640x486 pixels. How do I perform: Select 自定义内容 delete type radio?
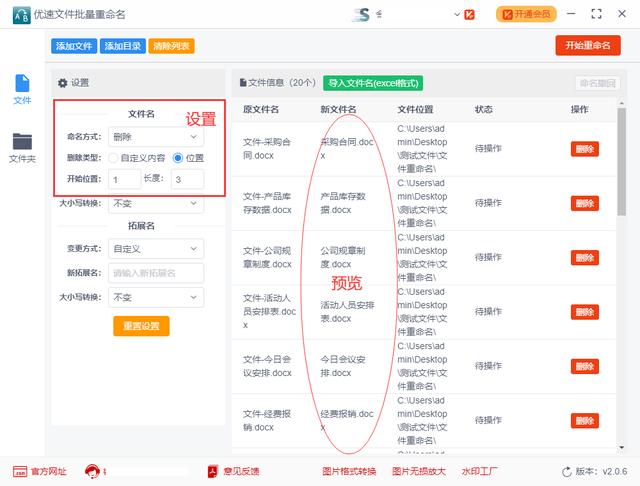coord(116,158)
